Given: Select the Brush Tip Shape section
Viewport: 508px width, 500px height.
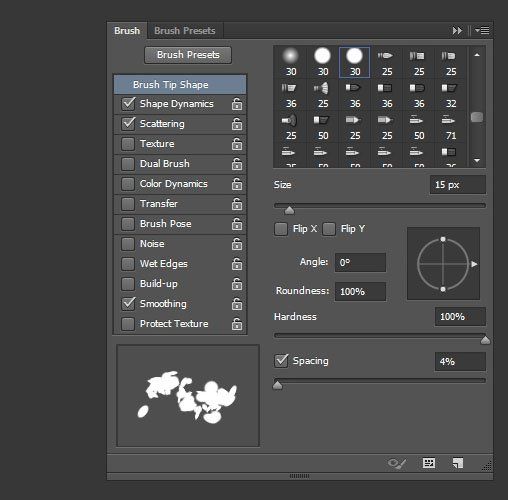Looking at the screenshot, I should click(x=180, y=85).
